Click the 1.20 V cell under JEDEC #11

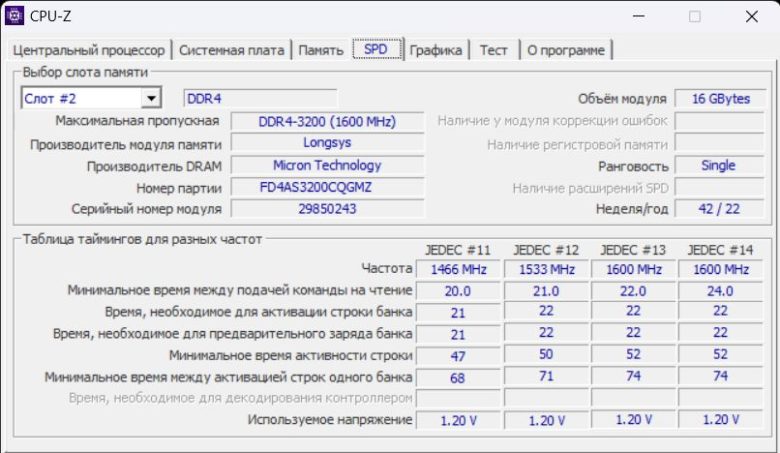[458, 420]
